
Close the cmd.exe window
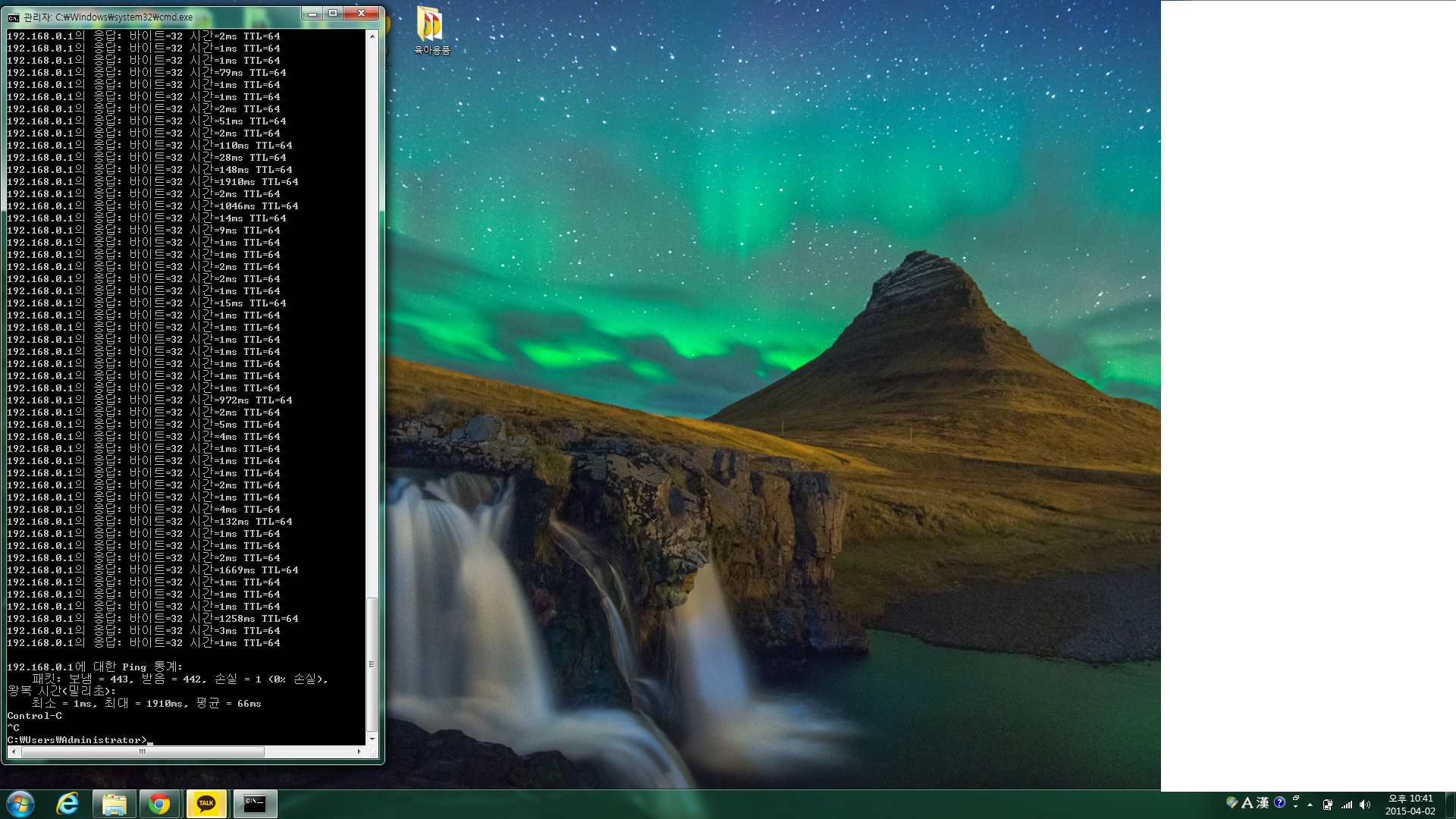pyautogui.click(x=361, y=14)
